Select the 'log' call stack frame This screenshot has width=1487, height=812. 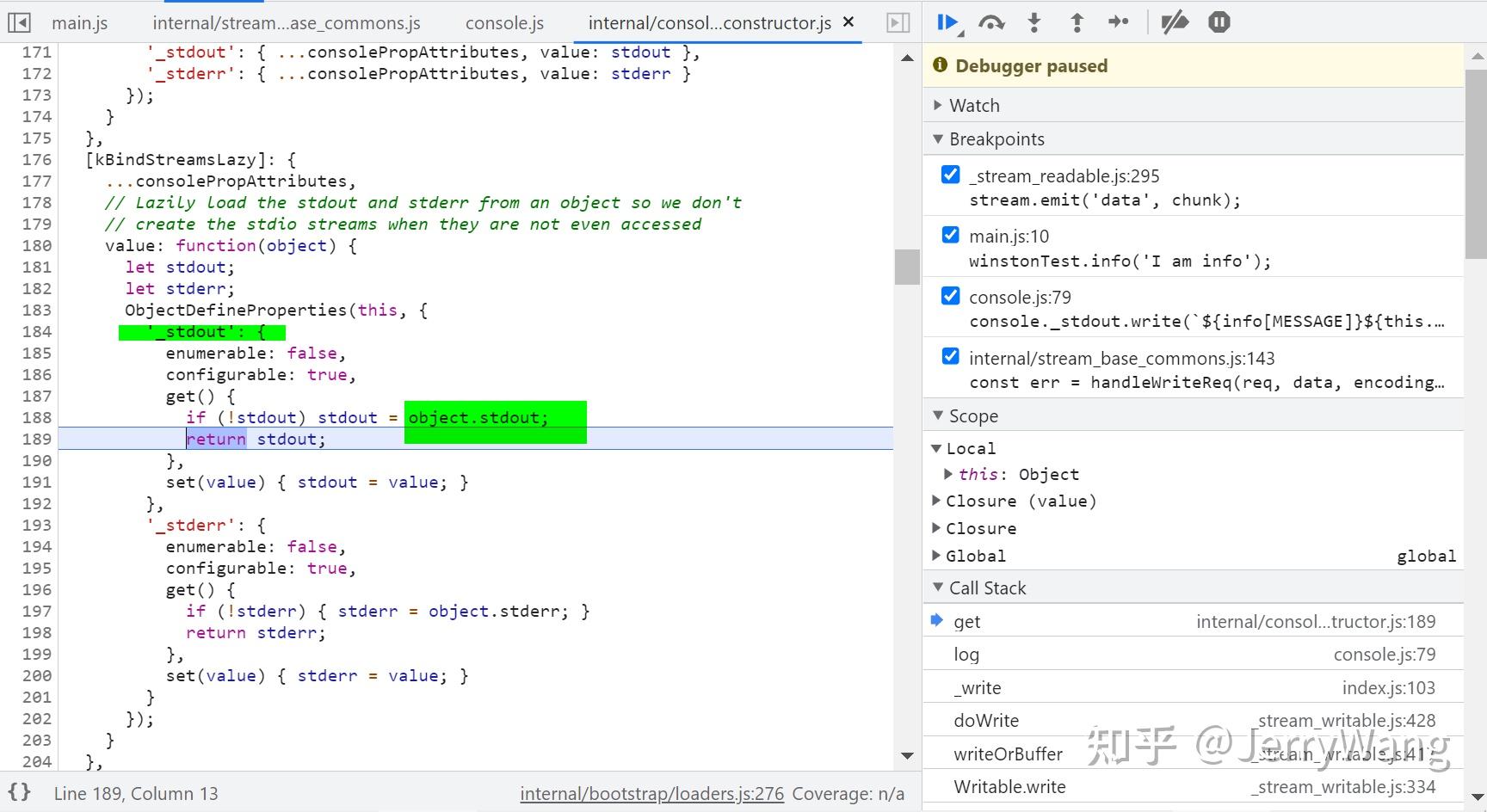click(x=1193, y=654)
